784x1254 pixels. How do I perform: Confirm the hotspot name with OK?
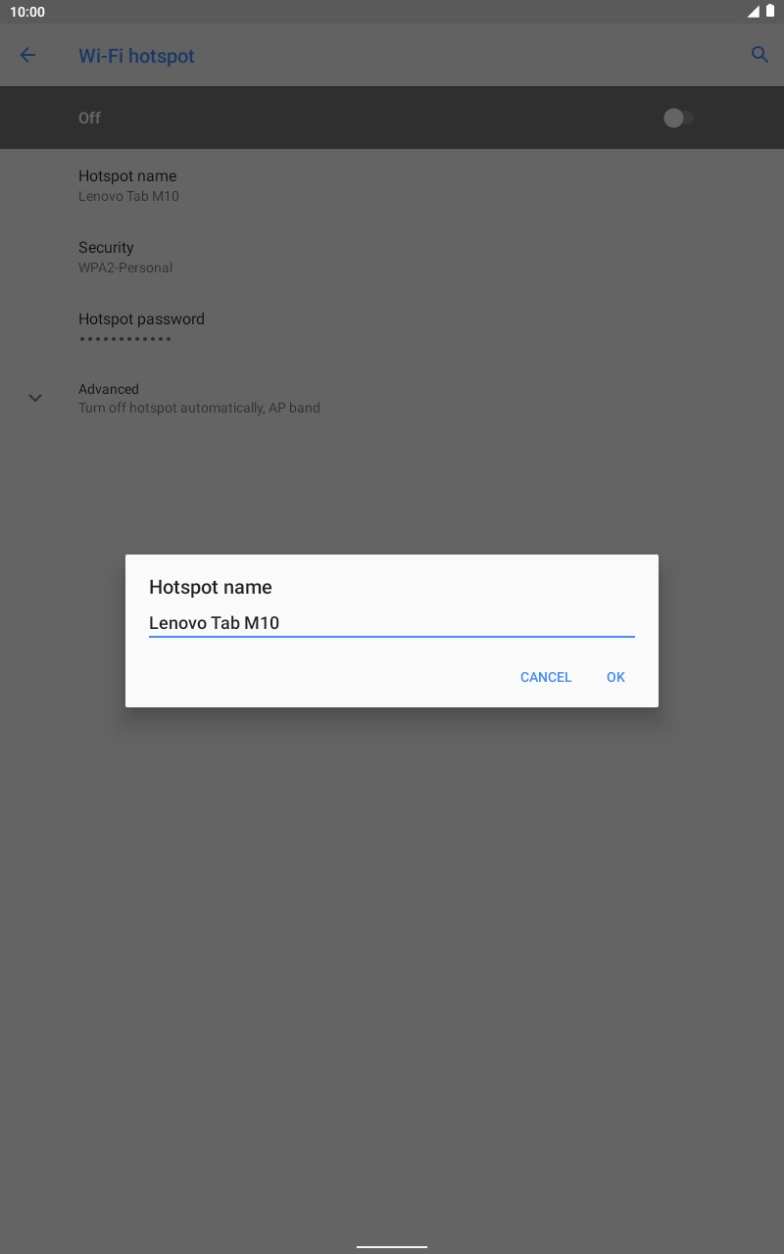click(616, 677)
